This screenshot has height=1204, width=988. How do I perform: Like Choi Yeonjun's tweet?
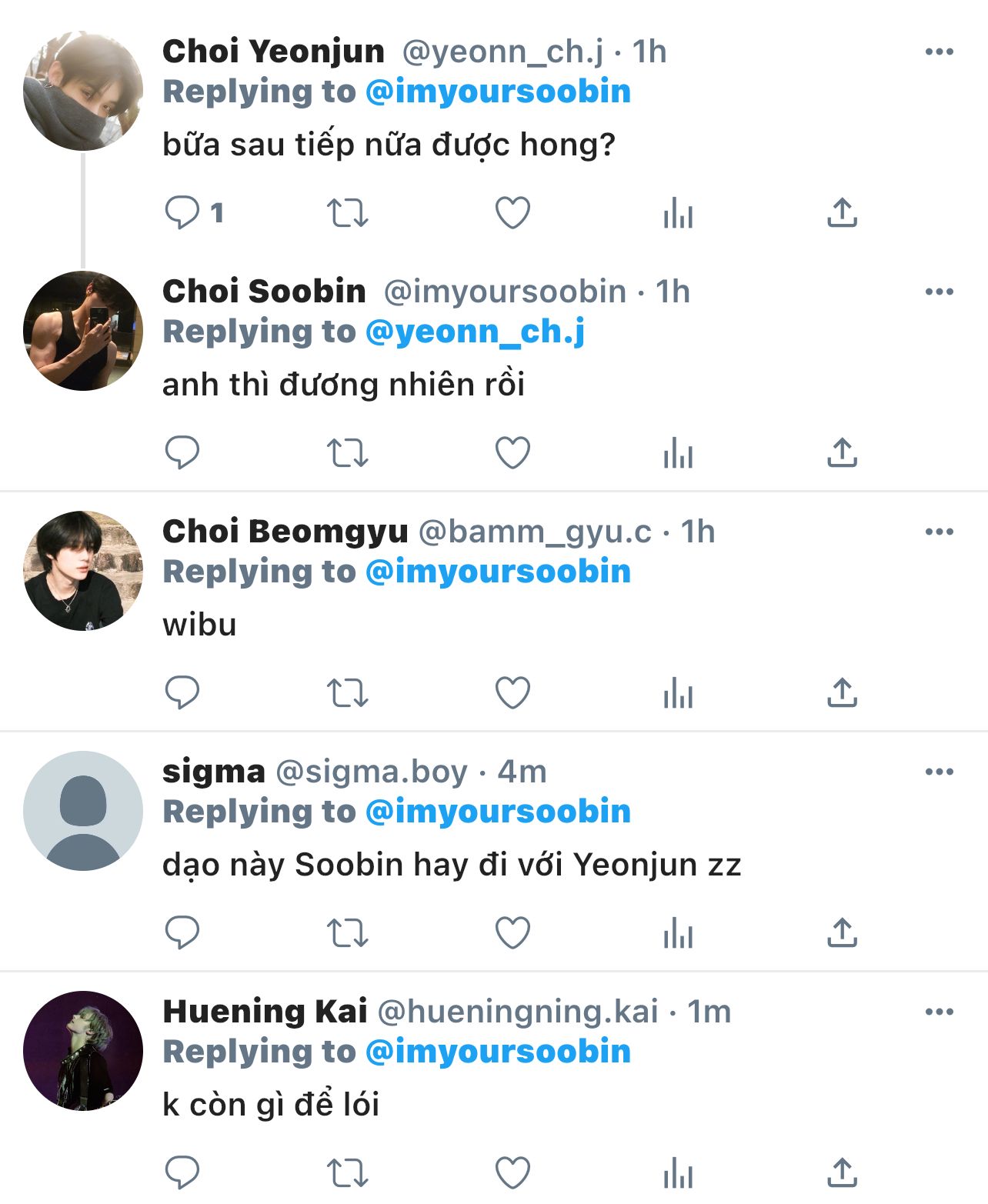coord(512,213)
